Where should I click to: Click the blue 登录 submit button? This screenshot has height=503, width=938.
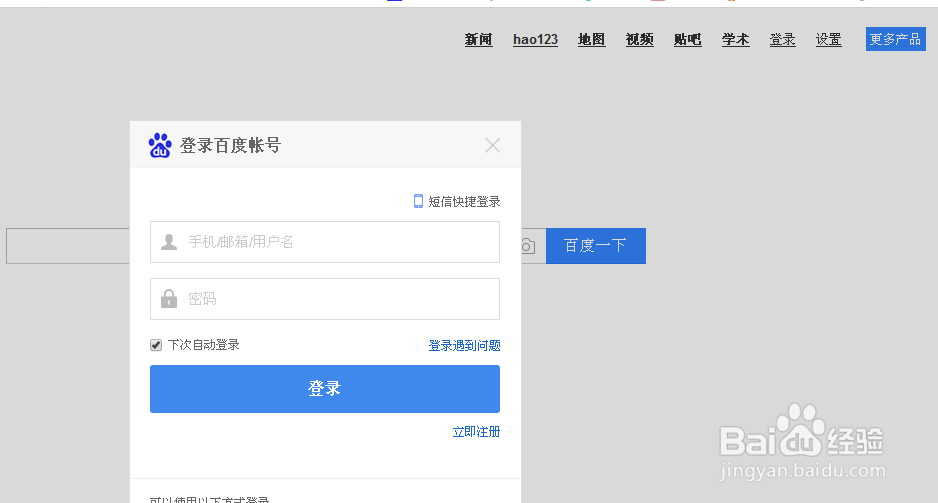click(325, 389)
